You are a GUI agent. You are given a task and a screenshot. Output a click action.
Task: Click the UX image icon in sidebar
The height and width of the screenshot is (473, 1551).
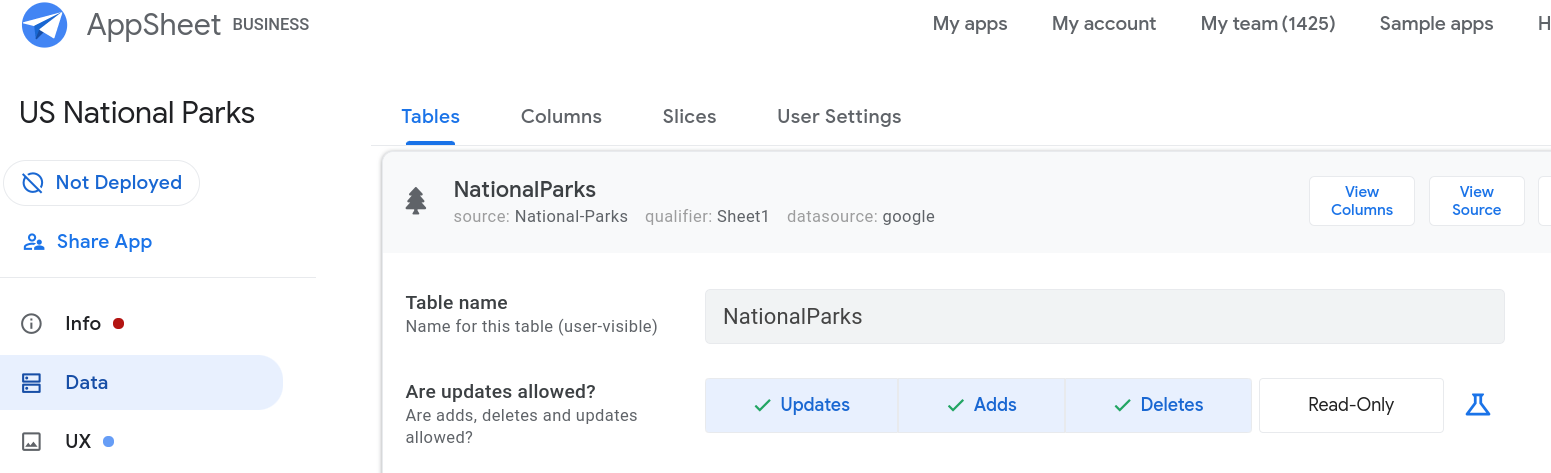coord(32,441)
